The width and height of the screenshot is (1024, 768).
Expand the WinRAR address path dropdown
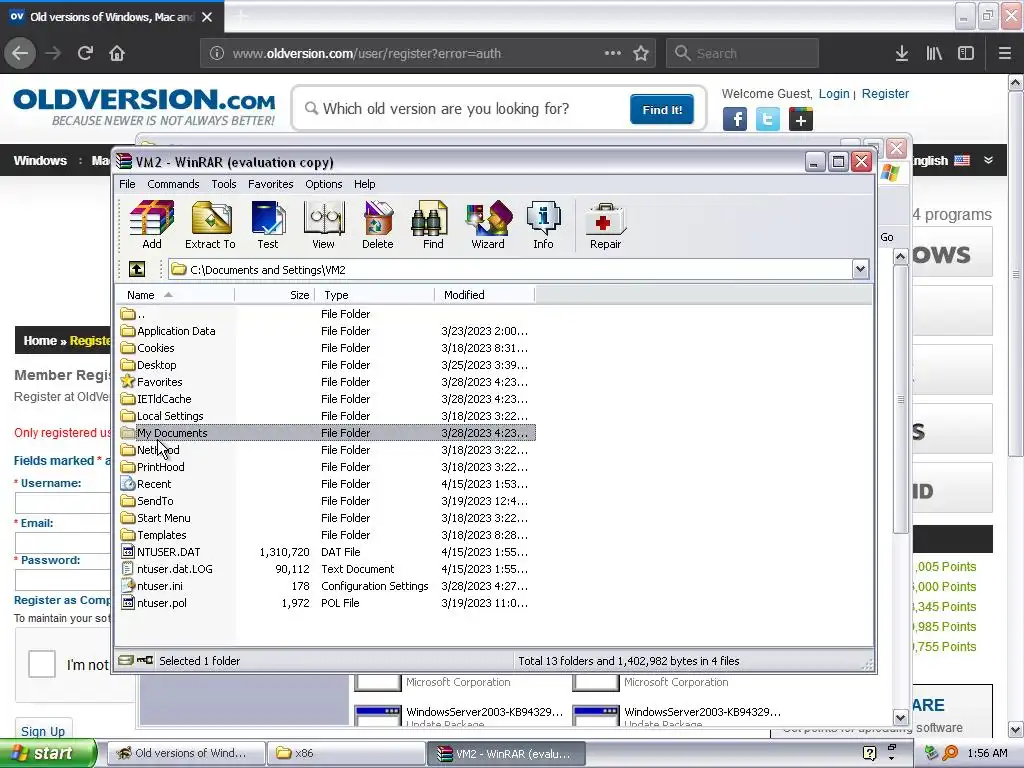point(860,268)
